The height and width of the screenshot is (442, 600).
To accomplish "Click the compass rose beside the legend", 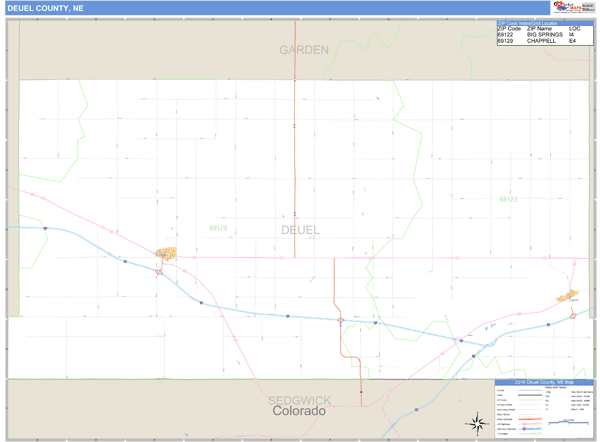I will pyautogui.click(x=474, y=421).
